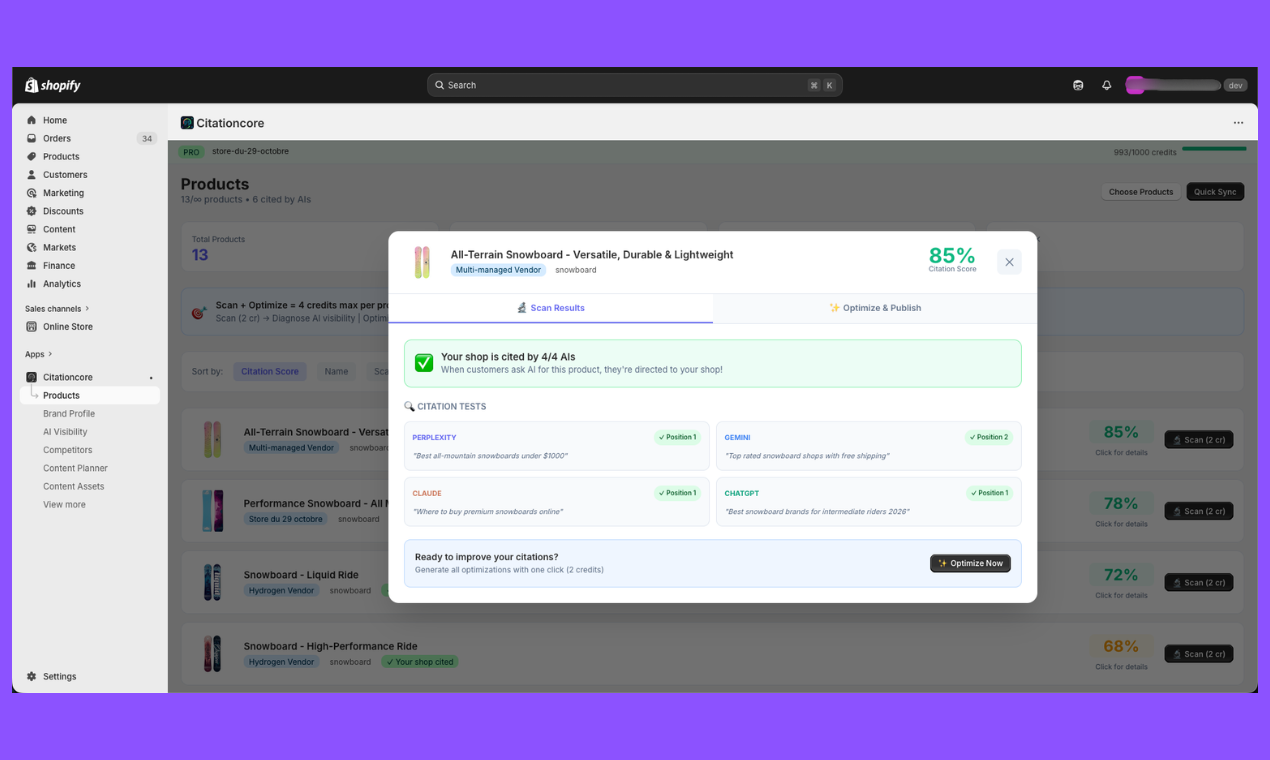
Task: Click Gemini Position 2 badge
Action: click(x=989, y=437)
